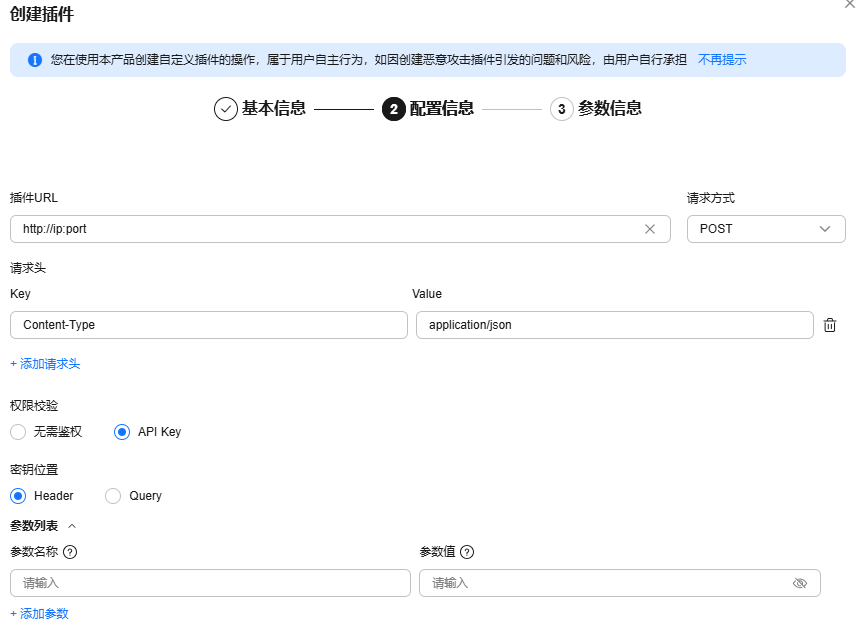Open the 请求方式 POST dropdown
Viewport: 861px width, 625px height.
765,229
